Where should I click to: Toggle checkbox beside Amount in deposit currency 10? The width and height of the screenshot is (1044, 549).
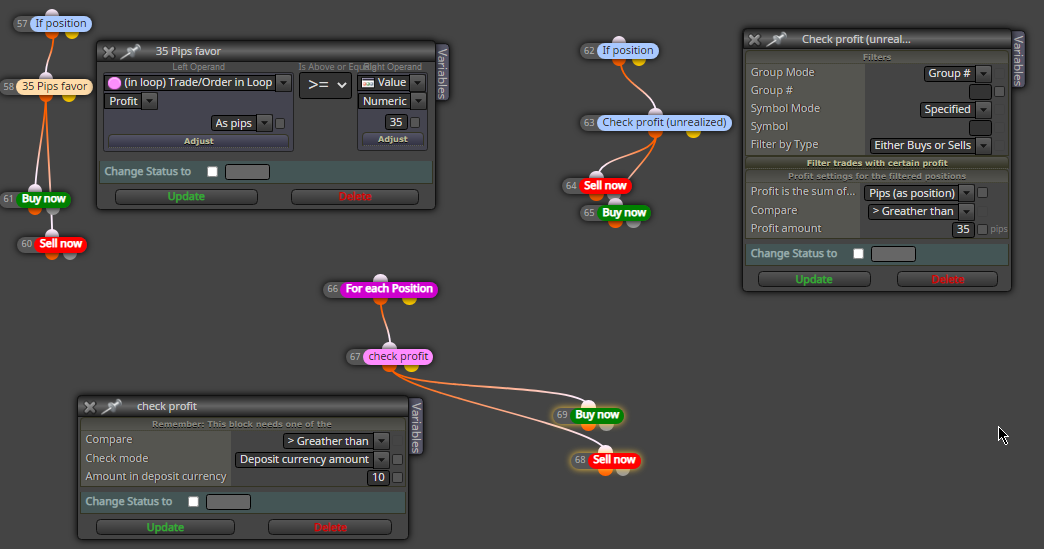pos(397,478)
